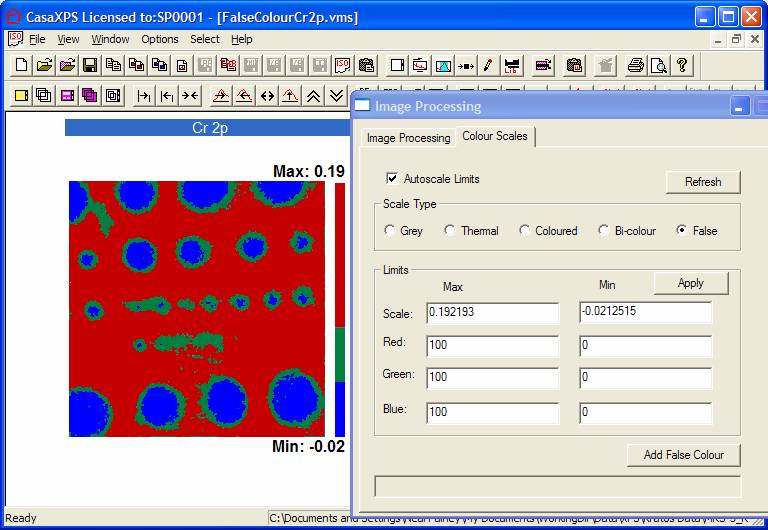Switch to the Image Processing tab

(x=408, y=138)
